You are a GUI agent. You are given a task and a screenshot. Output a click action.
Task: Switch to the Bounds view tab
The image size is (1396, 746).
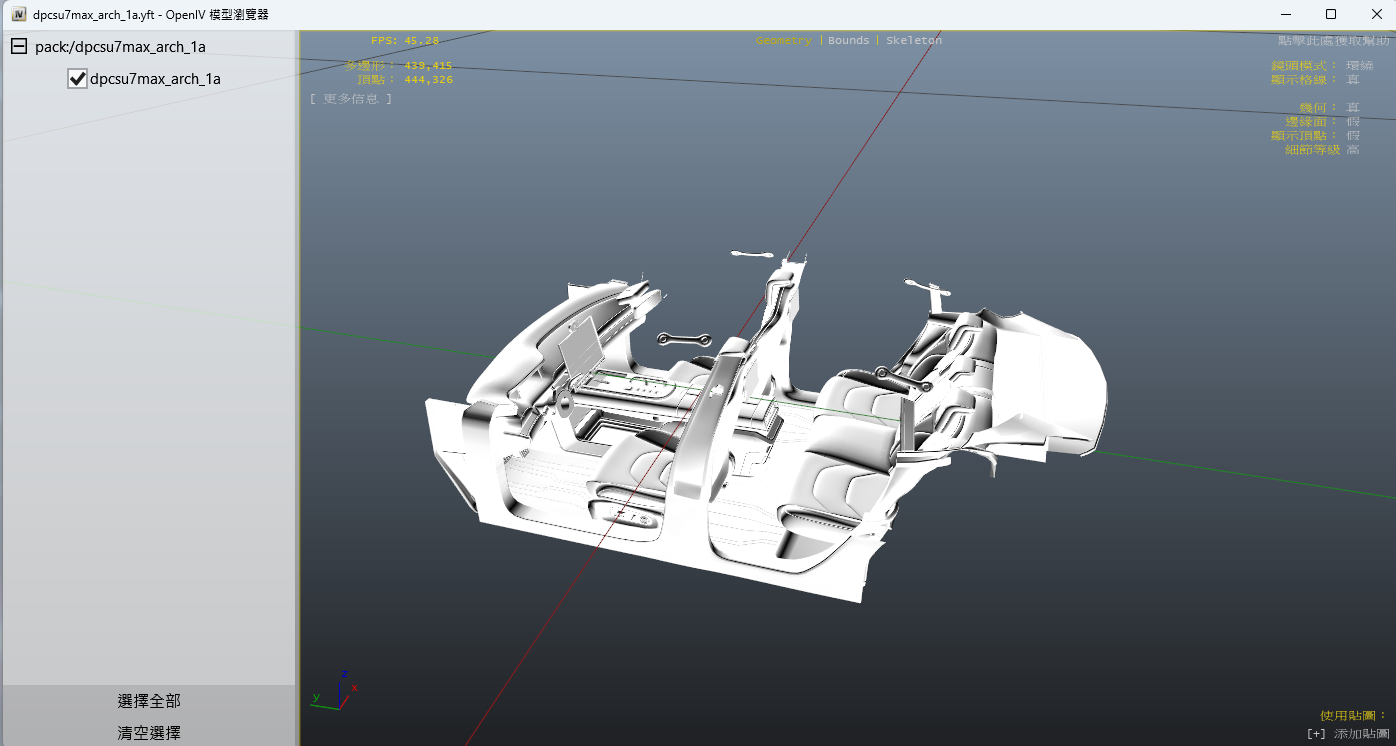(x=848, y=40)
